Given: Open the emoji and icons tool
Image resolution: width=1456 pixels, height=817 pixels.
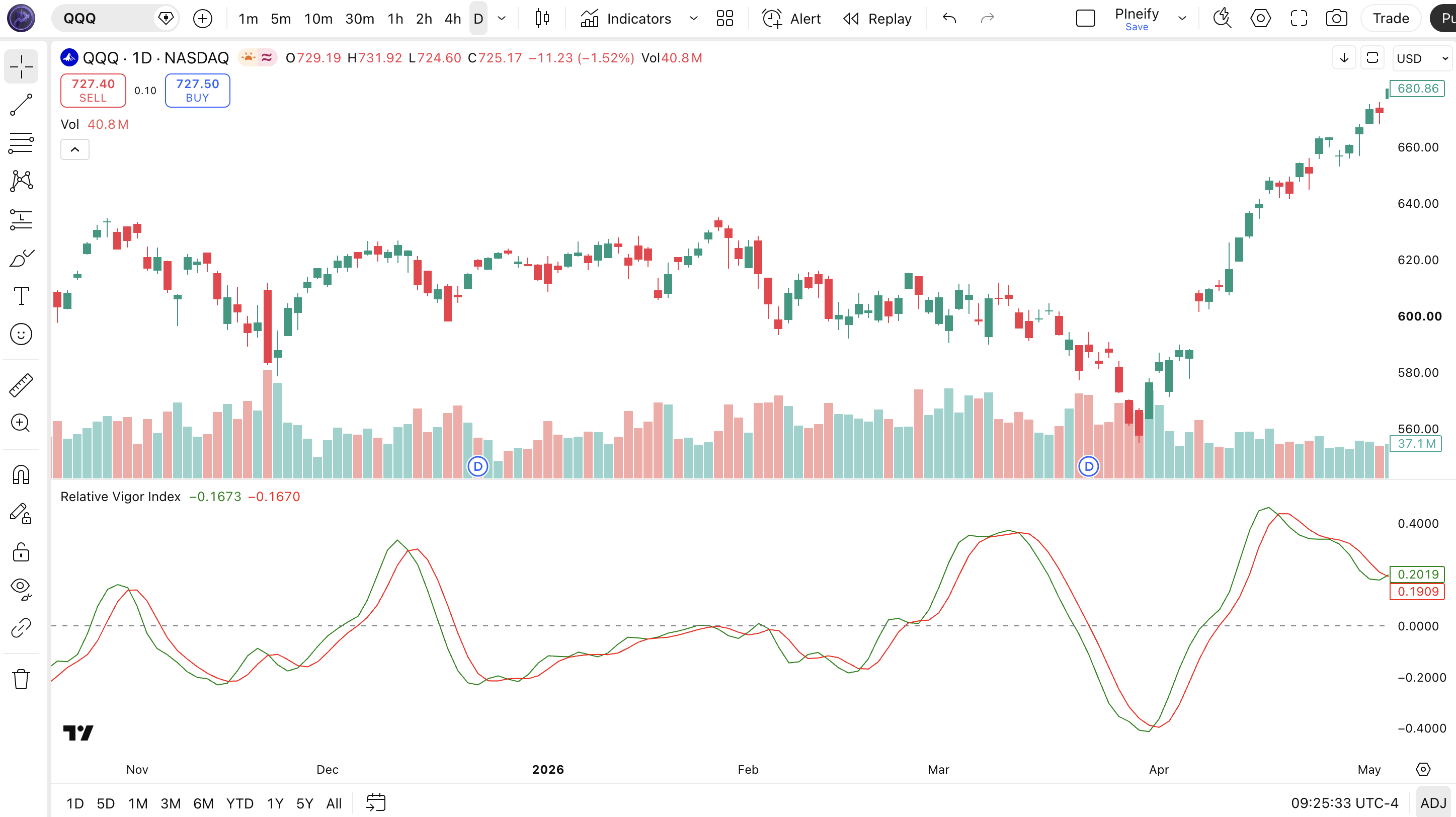Looking at the screenshot, I should click(x=21, y=334).
